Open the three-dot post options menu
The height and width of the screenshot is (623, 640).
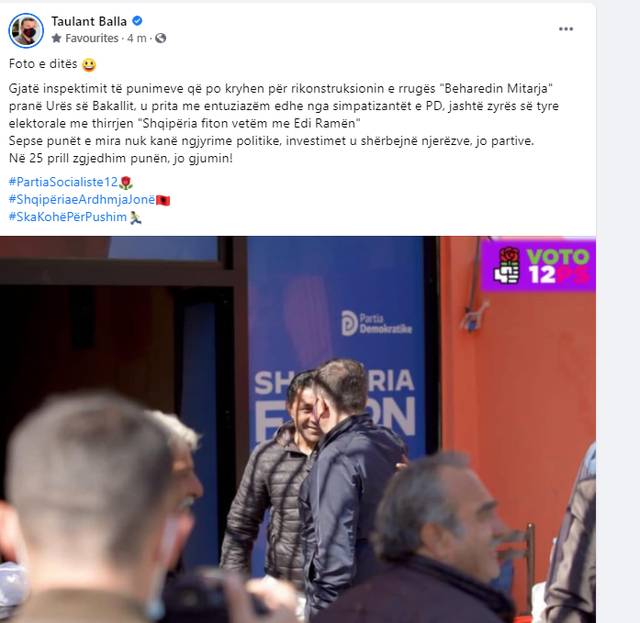click(566, 29)
